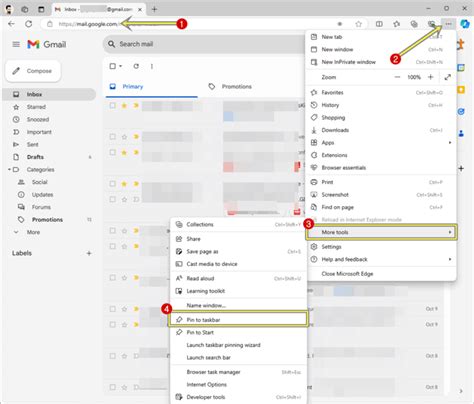This screenshot has height=404, width=474.
Task: Star the first email in list
Action: (124, 106)
